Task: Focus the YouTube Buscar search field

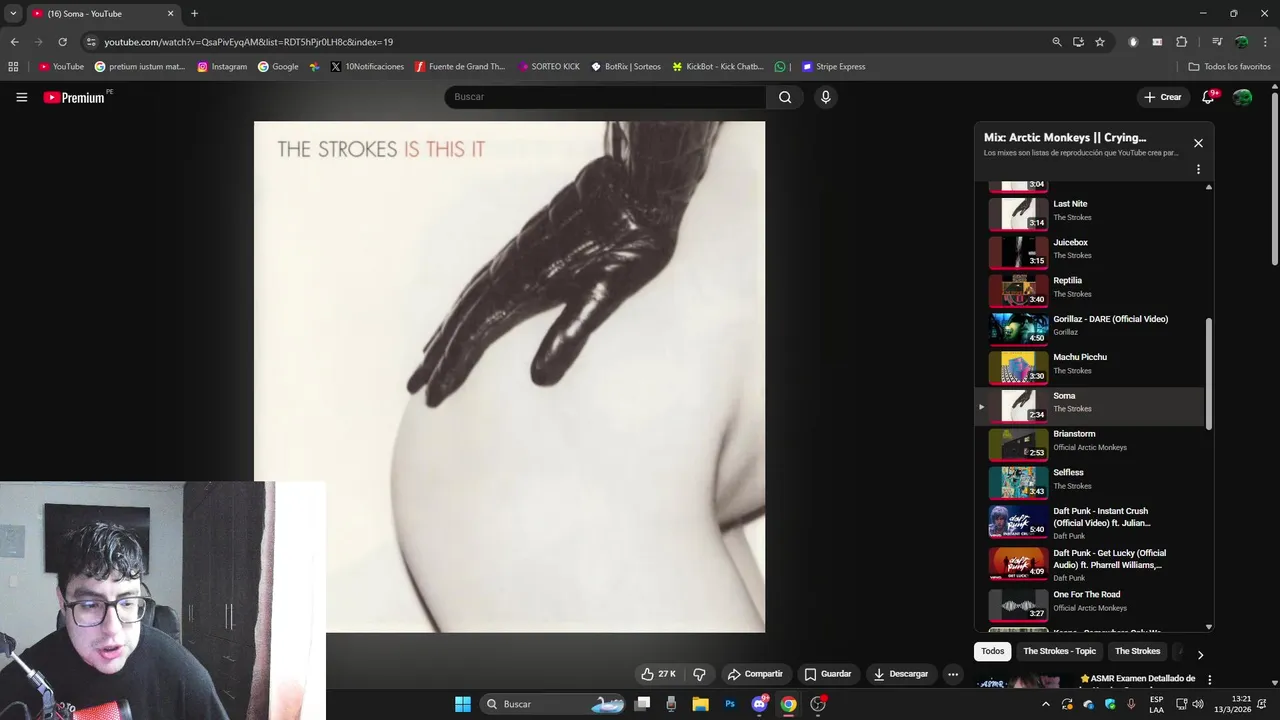Action: click(605, 97)
